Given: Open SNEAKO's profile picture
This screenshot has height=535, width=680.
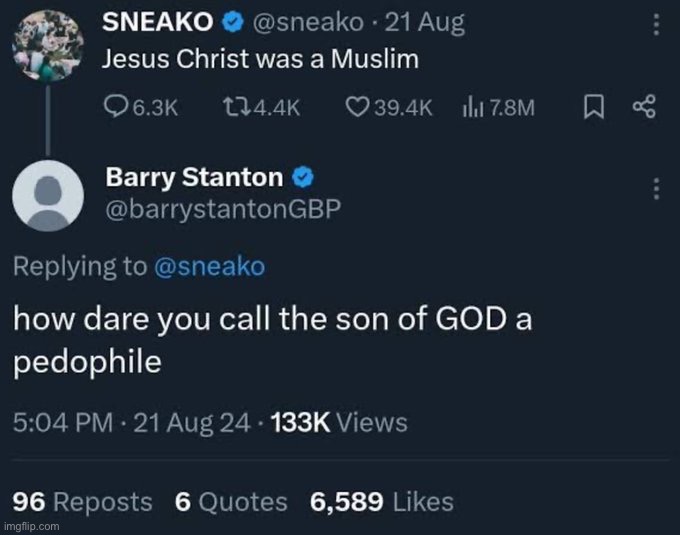Looking at the screenshot, I should (x=45, y=39).
